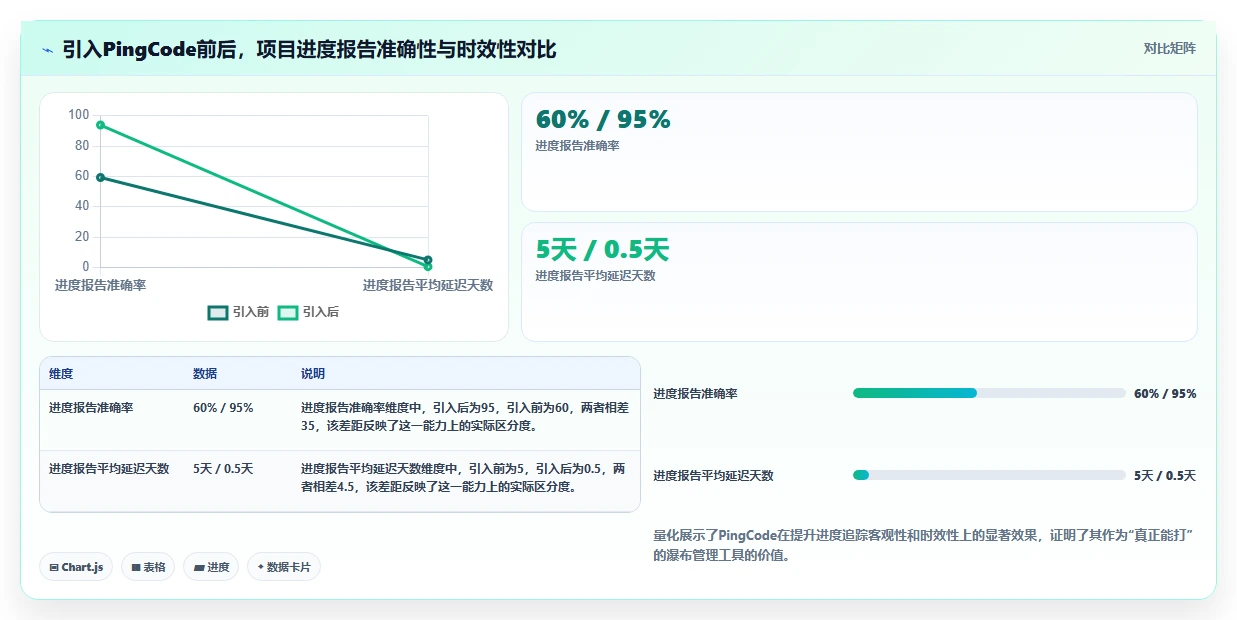1237x620 pixels.
Task: Click the 引入前 legend color box
Action: pyautogui.click(x=218, y=312)
